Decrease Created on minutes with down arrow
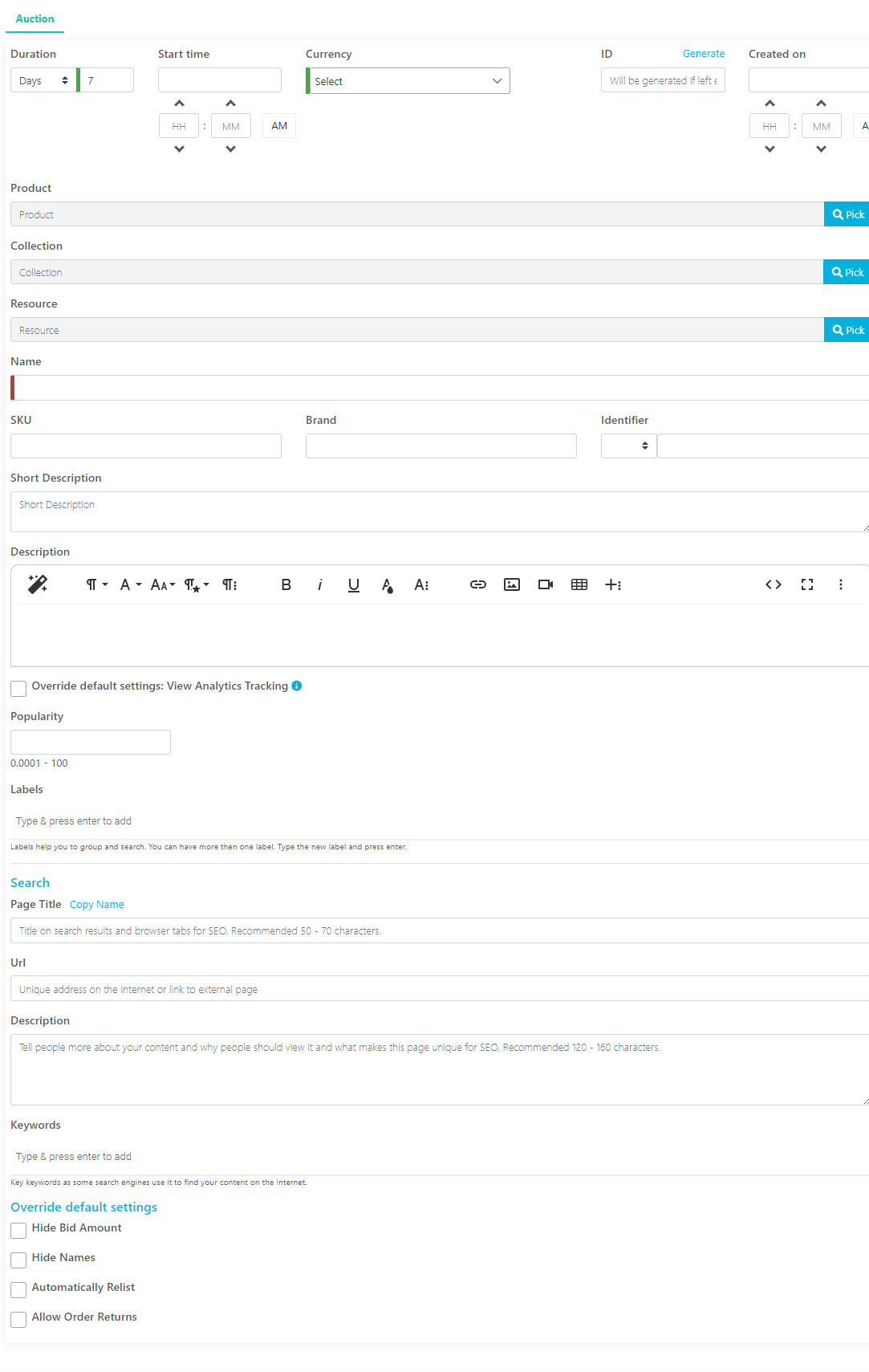This screenshot has width=869, height=1372. [x=821, y=149]
